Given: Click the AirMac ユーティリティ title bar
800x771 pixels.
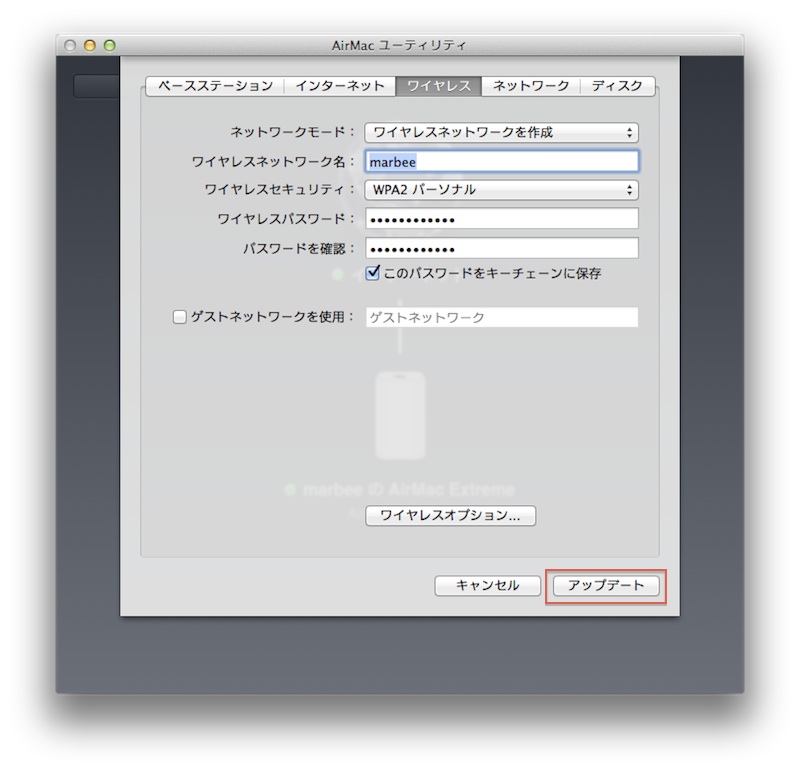Looking at the screenshot, I should pos(400,43).
